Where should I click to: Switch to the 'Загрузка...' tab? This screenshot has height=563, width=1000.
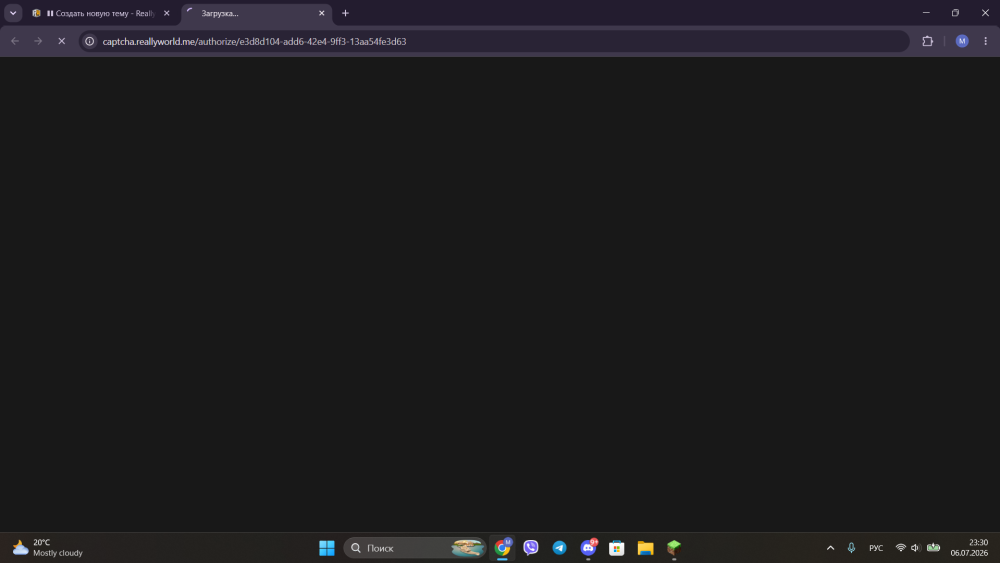pyautogui.click(x=256, y=13)
